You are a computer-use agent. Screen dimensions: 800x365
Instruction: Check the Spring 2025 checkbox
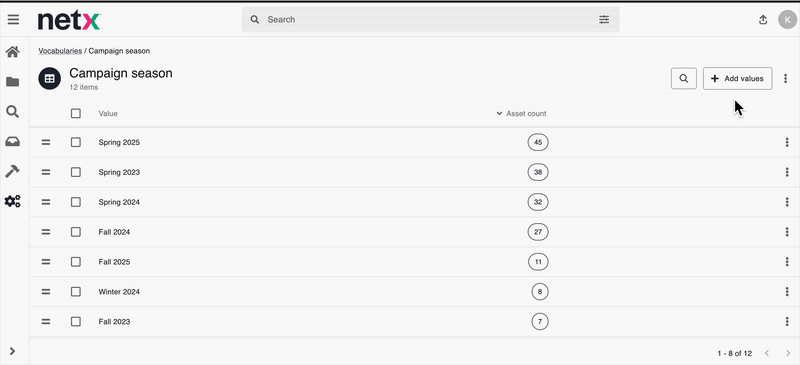point(76,142)
